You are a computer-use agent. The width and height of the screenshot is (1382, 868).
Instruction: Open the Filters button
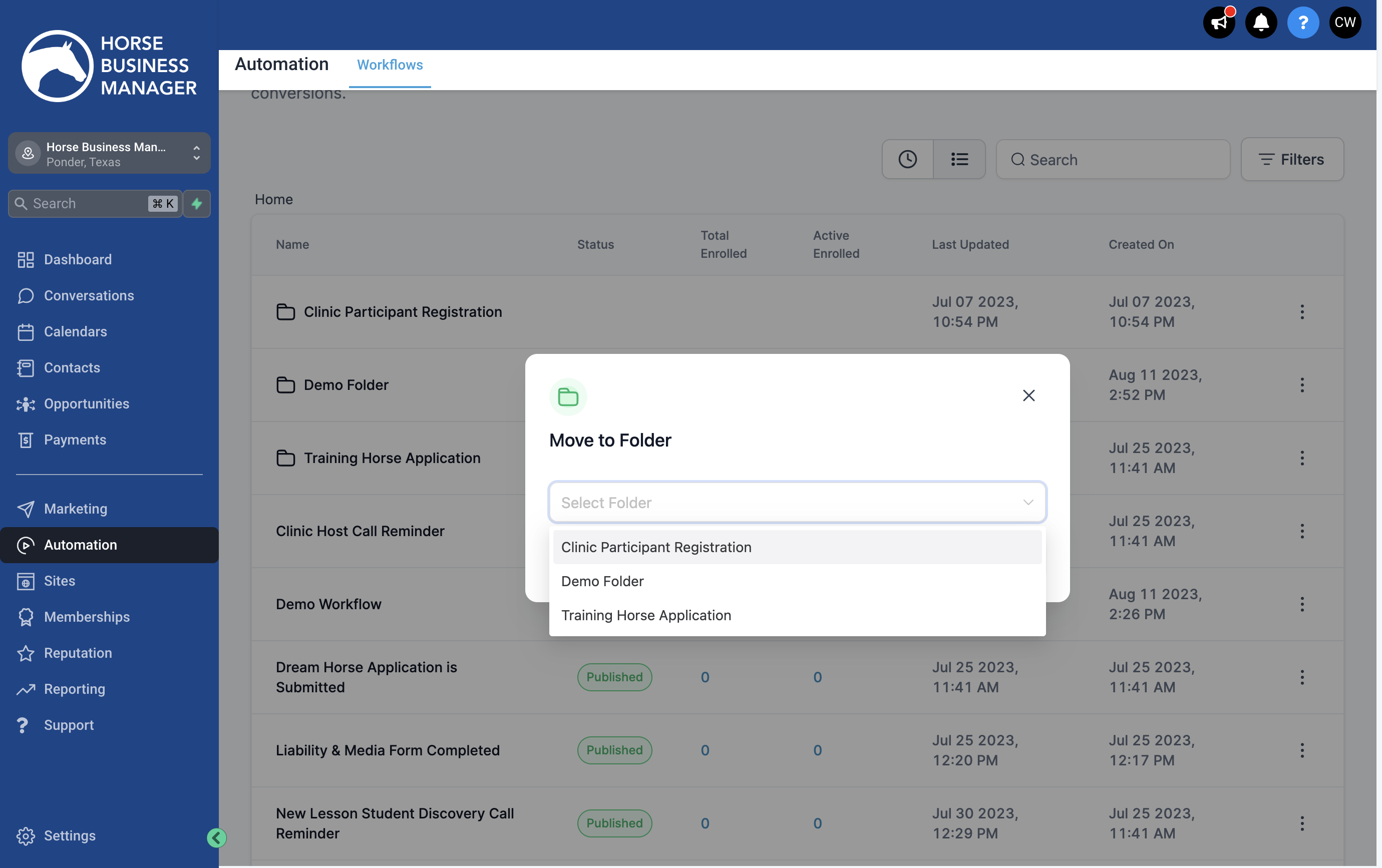point(1292,160)
